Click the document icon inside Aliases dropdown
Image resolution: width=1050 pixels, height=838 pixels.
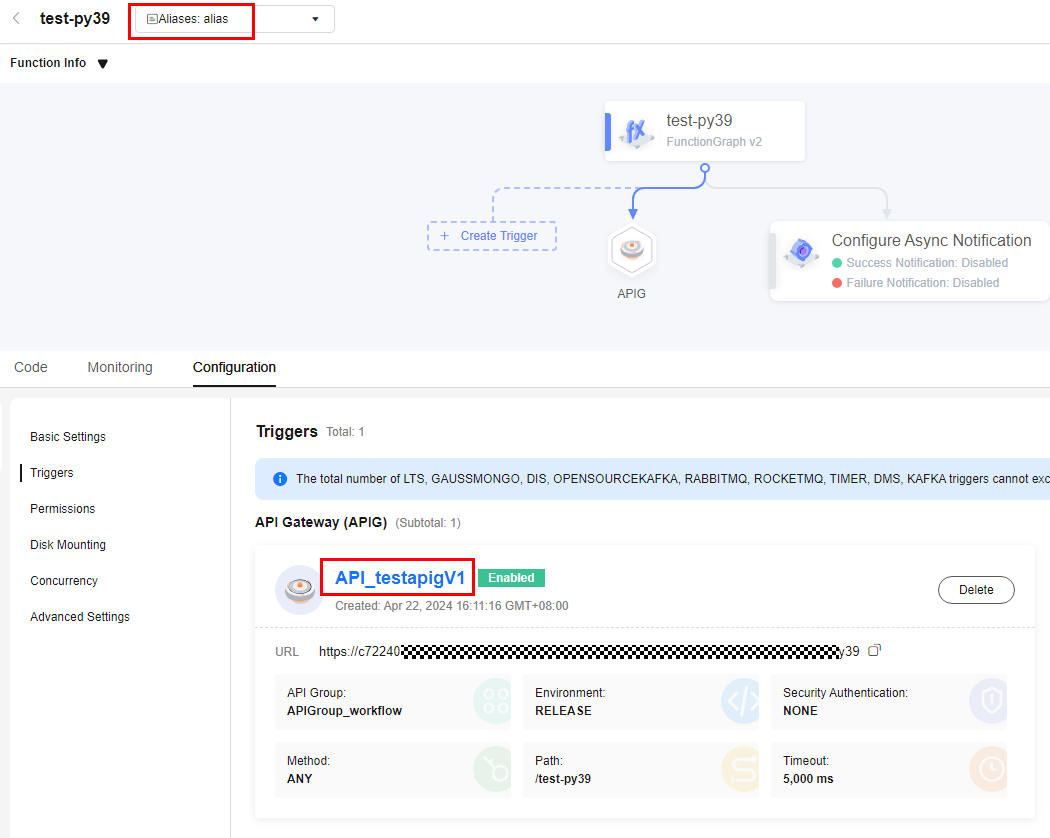(x=152, y=19)
